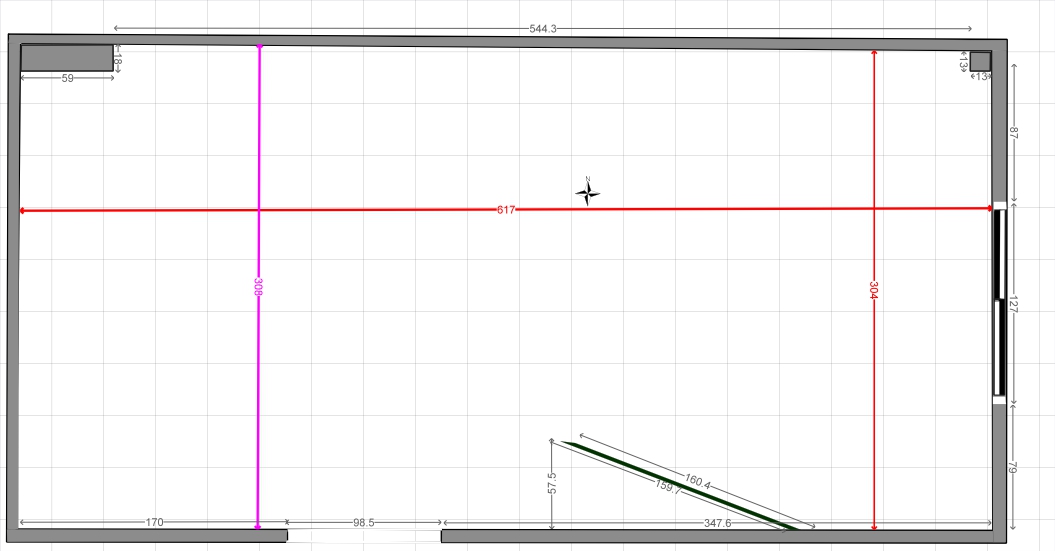Select the red 304 vertical dimension label
1055x551 pixels.
click(873, 290)
